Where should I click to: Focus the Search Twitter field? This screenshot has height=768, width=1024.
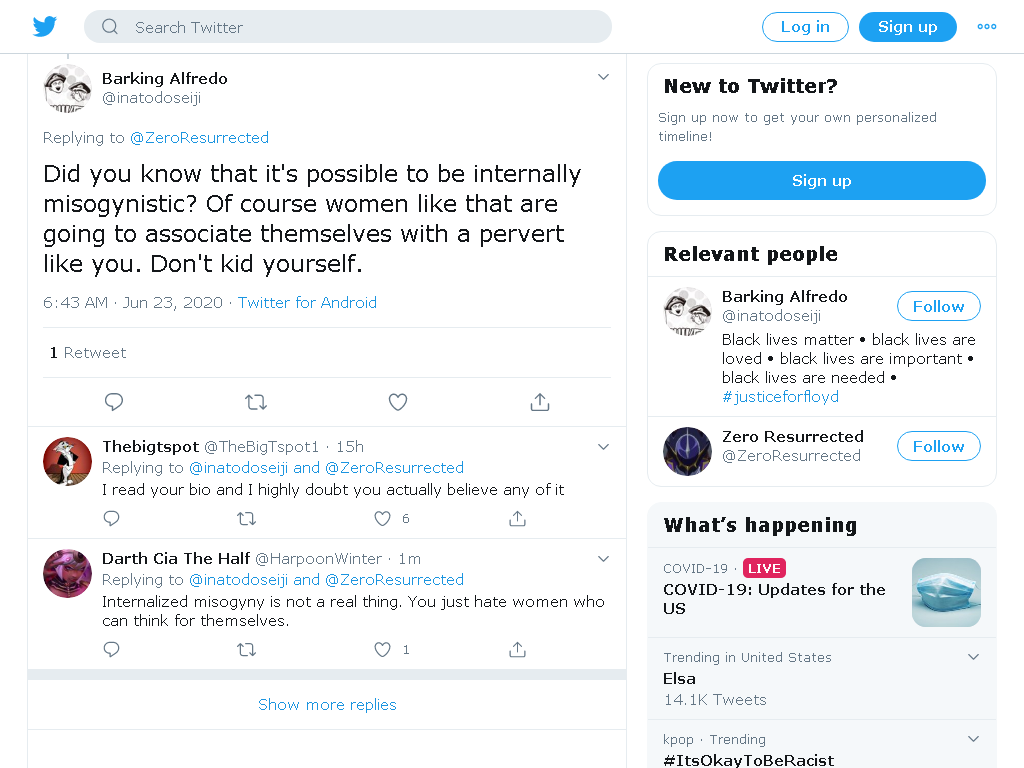347,27
